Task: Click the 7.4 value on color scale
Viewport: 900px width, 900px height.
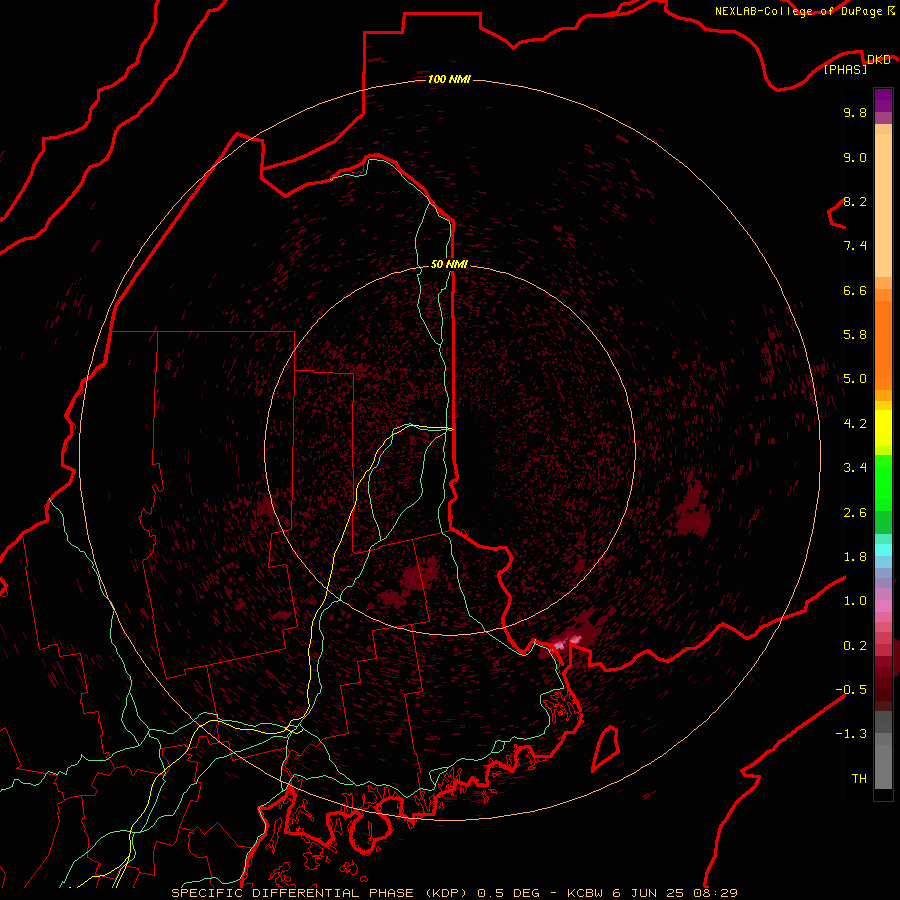Action: (x=855, y=246)
